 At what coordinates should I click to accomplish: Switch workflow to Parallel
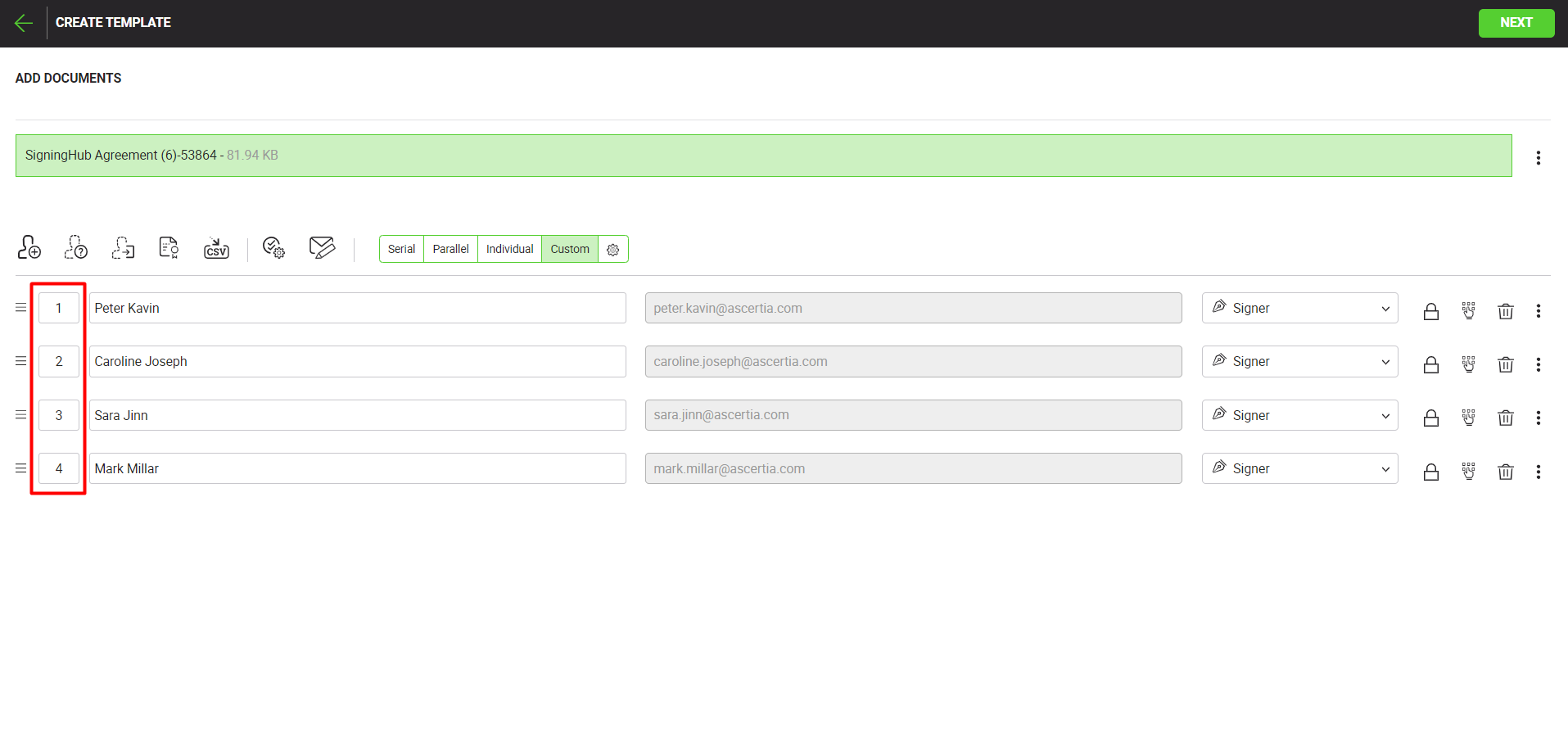tap(450, 250)
